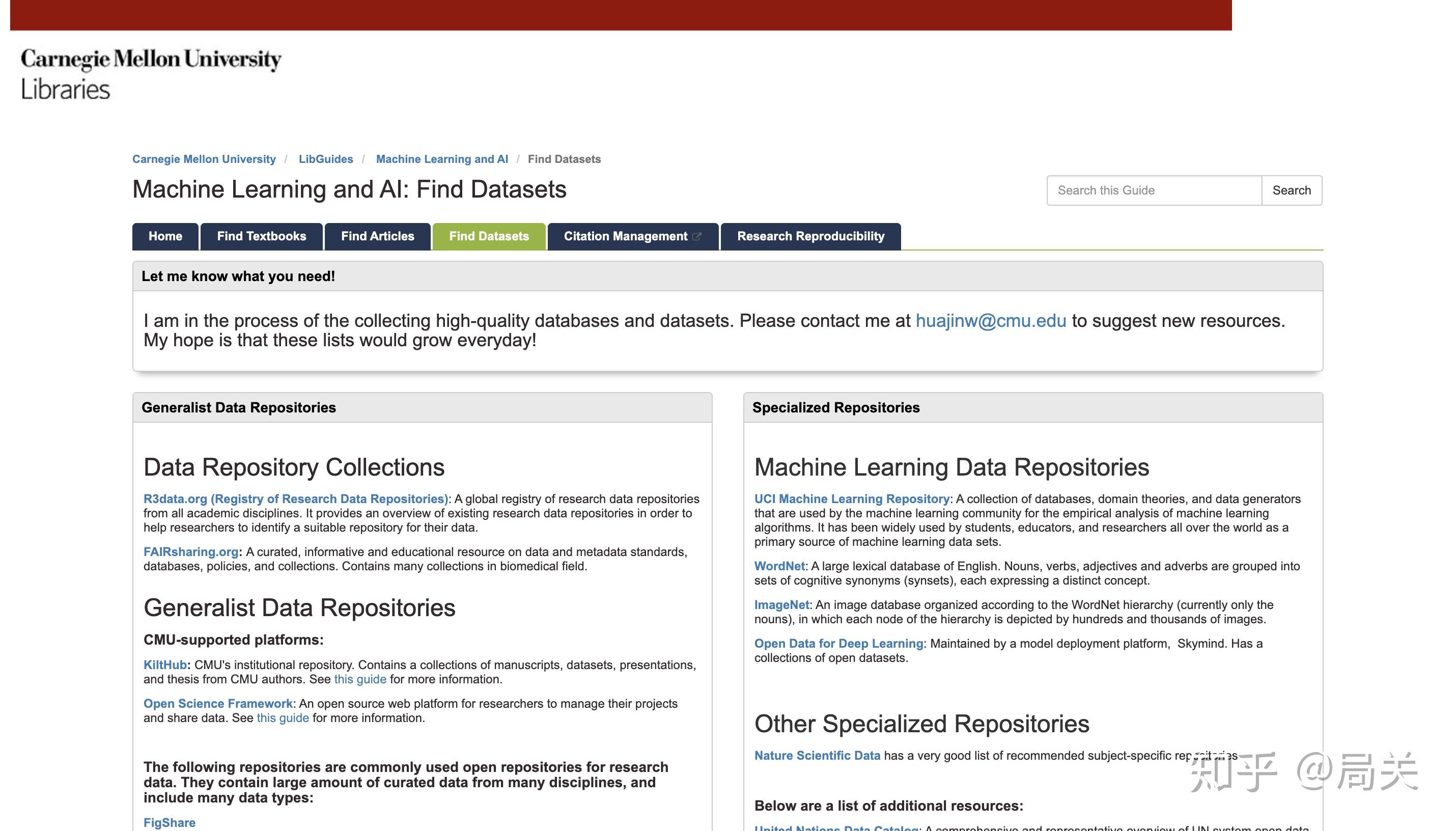The height and width of the screenshot is (831, 1456).
Task: Visit the FAIRsharing.org link
Action: 190,552
